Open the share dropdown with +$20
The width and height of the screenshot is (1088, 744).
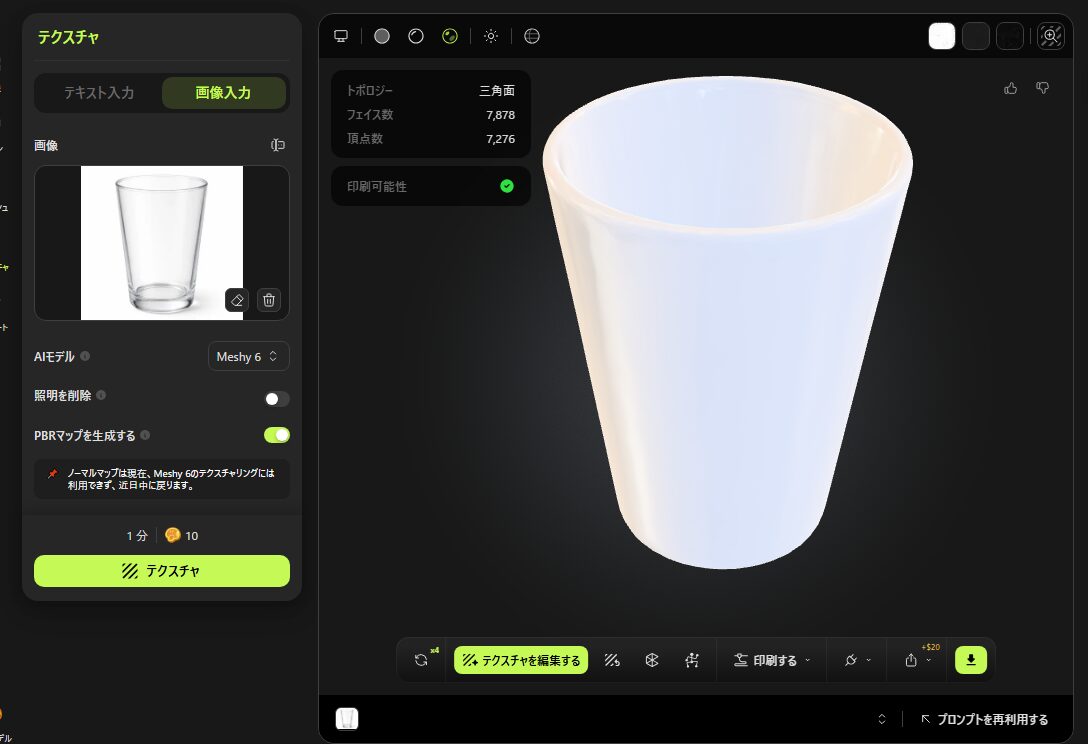(916, 660)
